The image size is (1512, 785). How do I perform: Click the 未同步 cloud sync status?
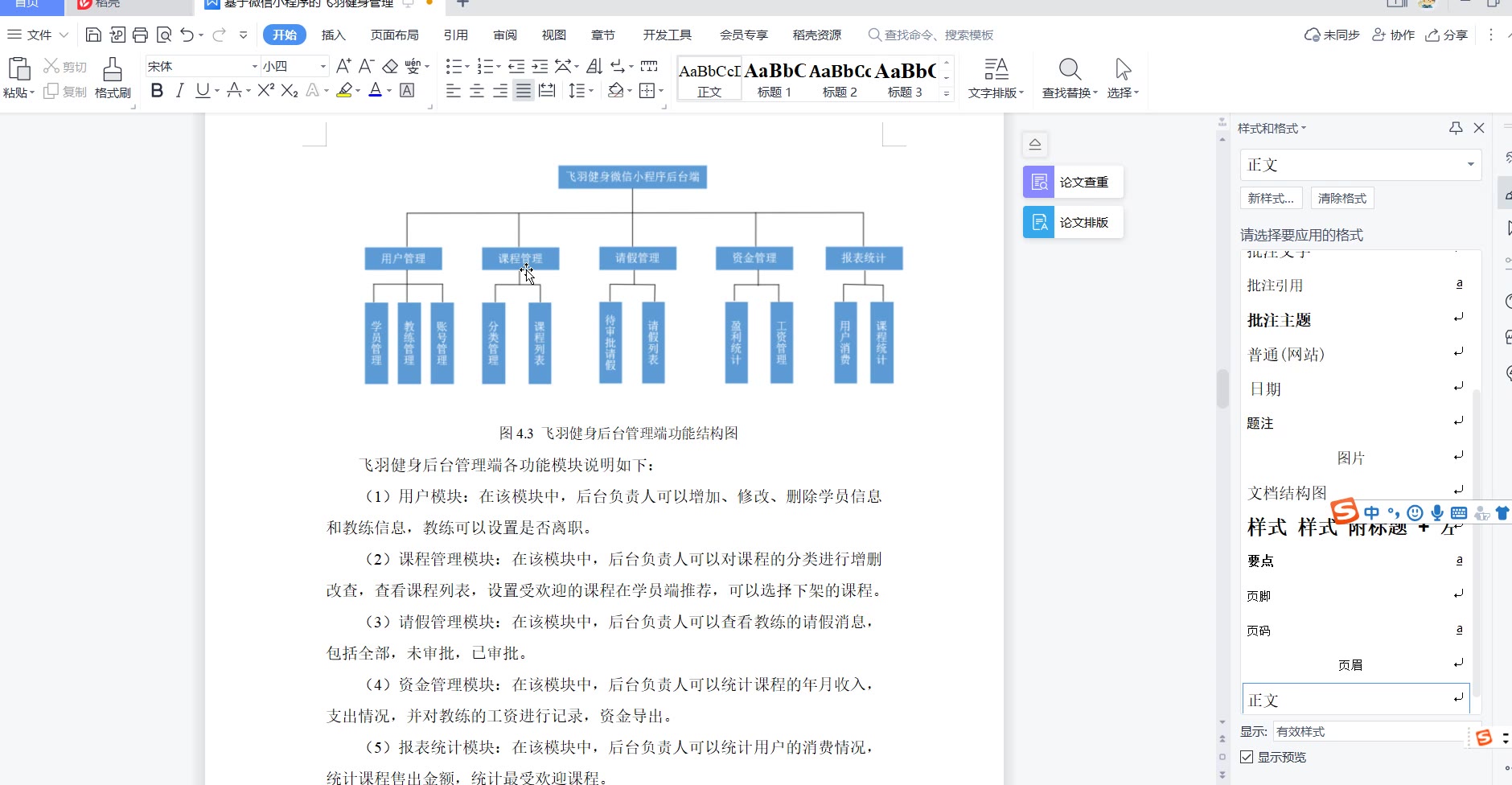click(x=1332, y=35)
